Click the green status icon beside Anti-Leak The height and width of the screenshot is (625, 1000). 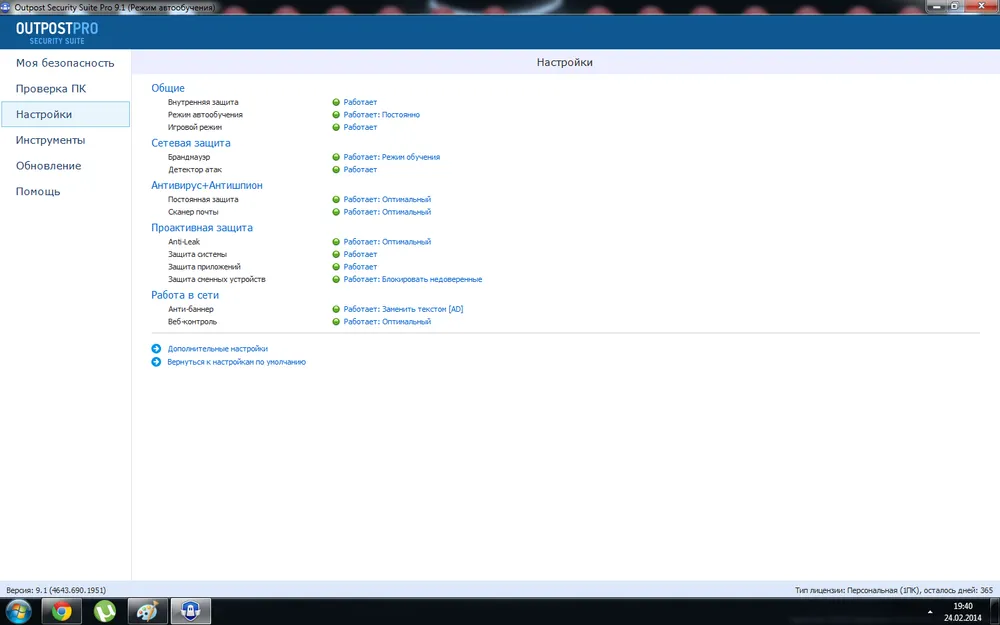337,242
